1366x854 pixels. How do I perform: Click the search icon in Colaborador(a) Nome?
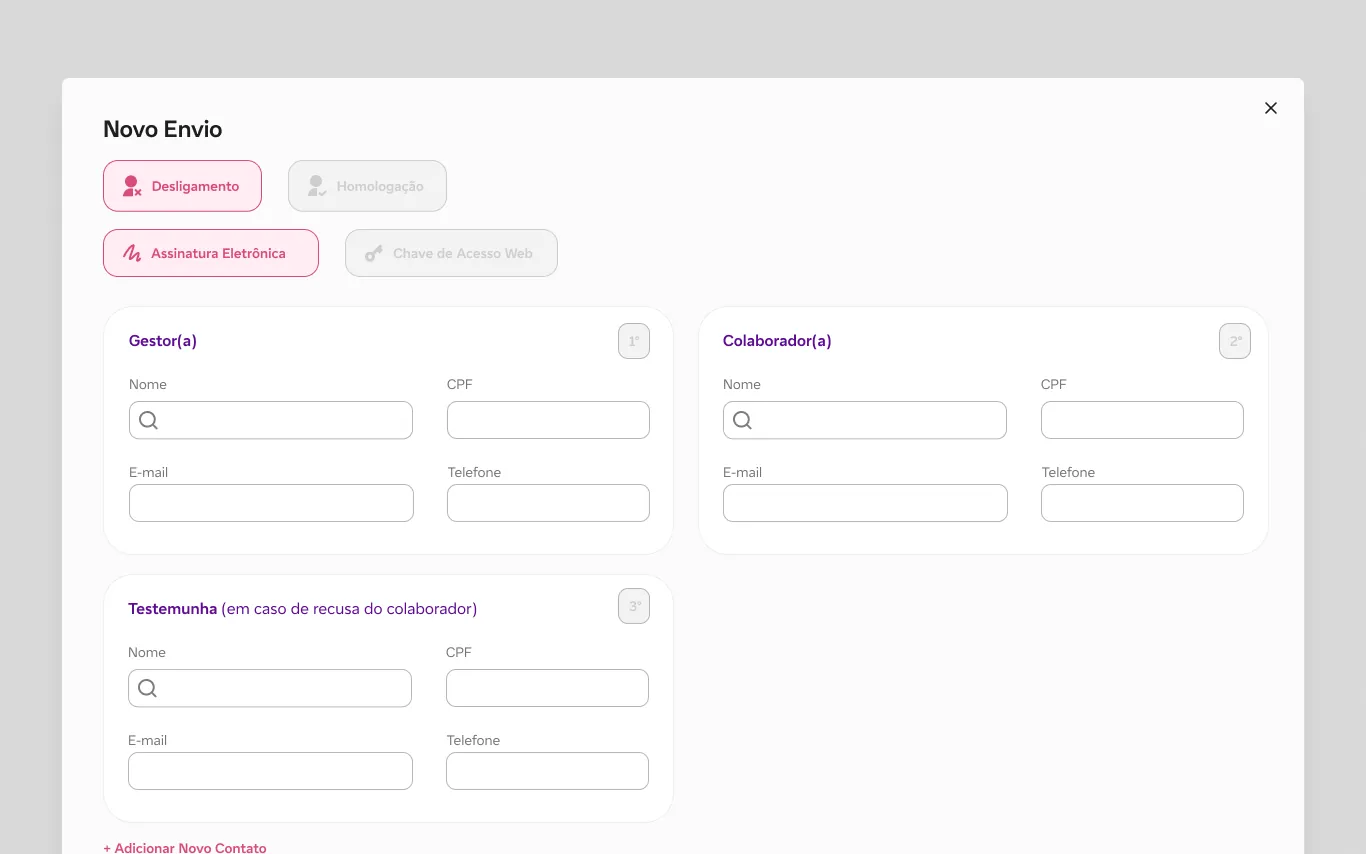742,420
